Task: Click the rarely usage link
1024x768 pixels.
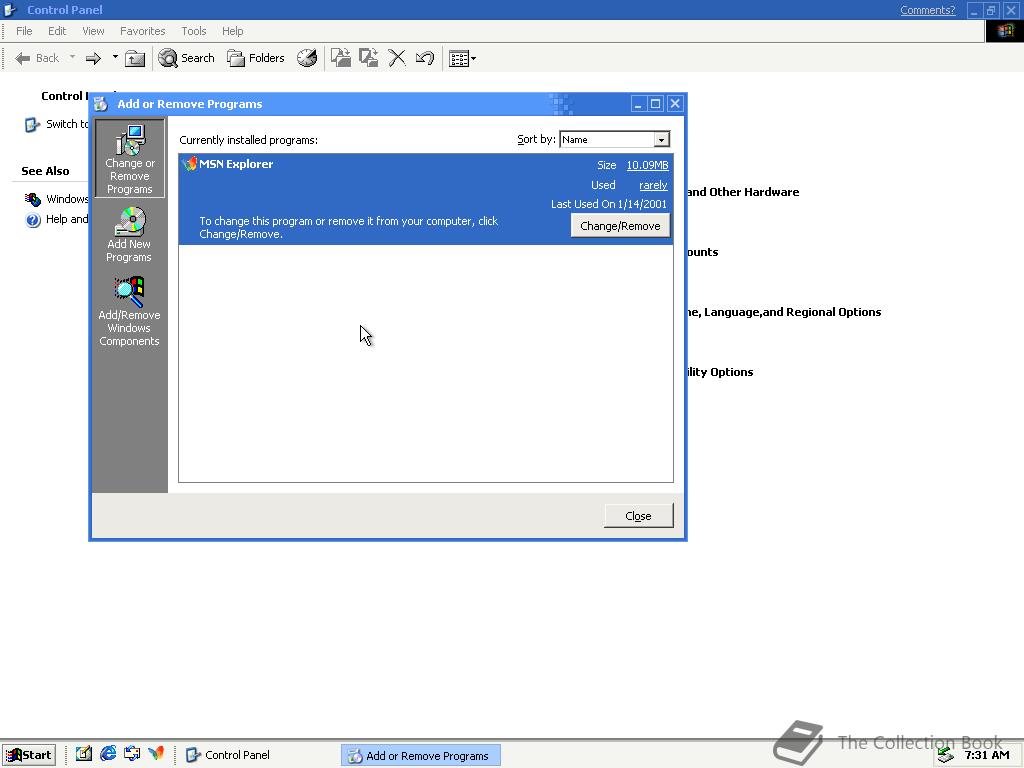Action: 653,185
